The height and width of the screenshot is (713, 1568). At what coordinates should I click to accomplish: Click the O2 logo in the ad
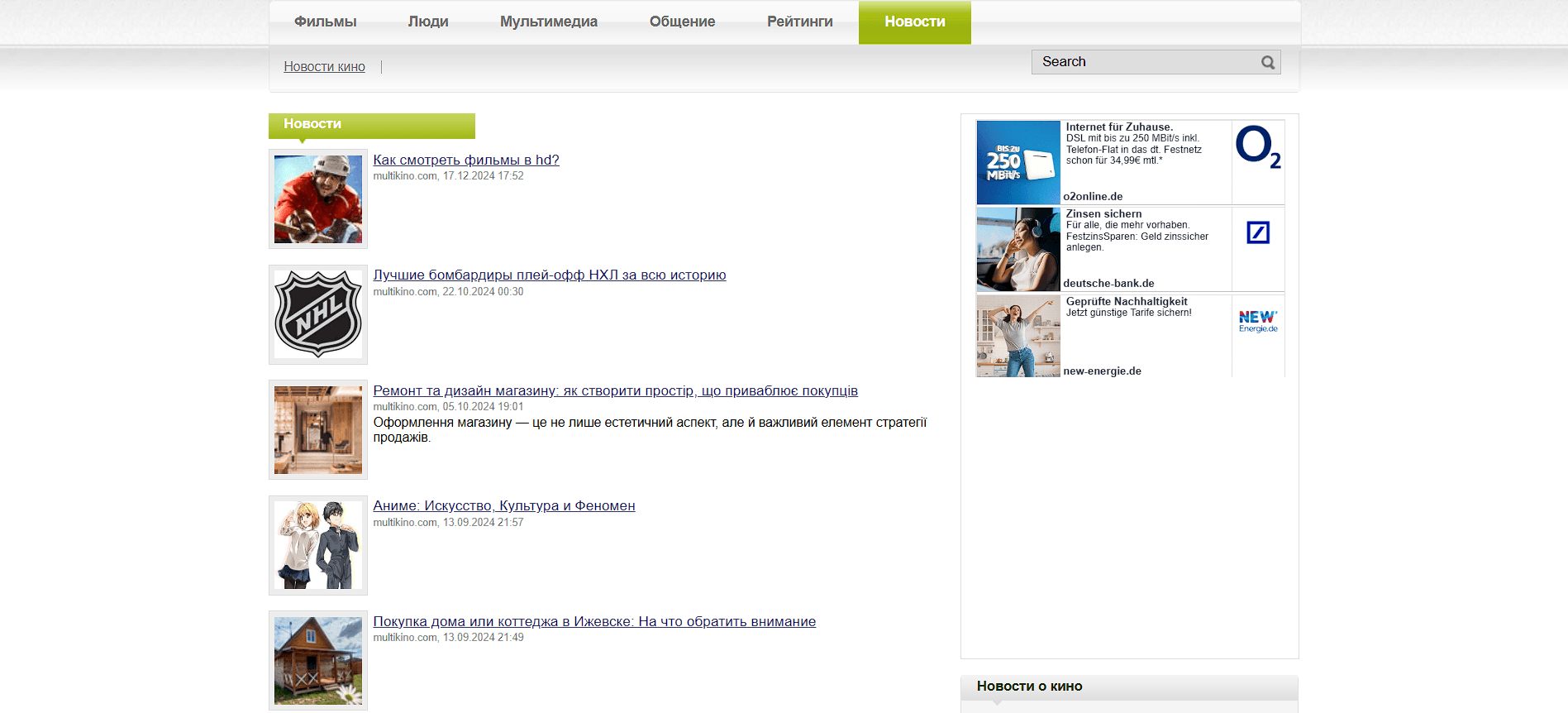coord(1258,147)
